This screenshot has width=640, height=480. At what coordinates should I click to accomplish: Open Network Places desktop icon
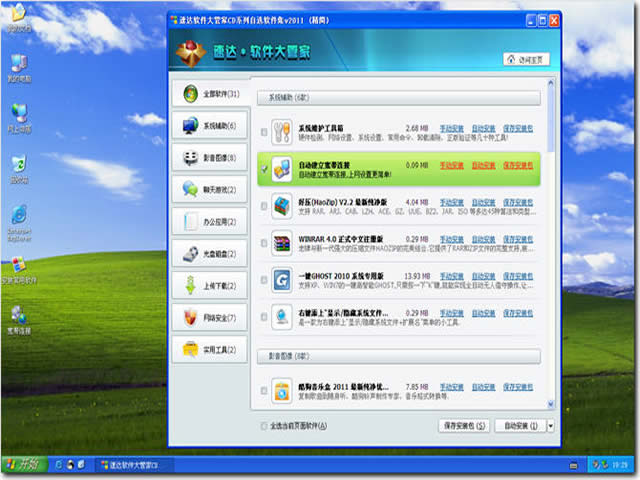tap(19, 119)
